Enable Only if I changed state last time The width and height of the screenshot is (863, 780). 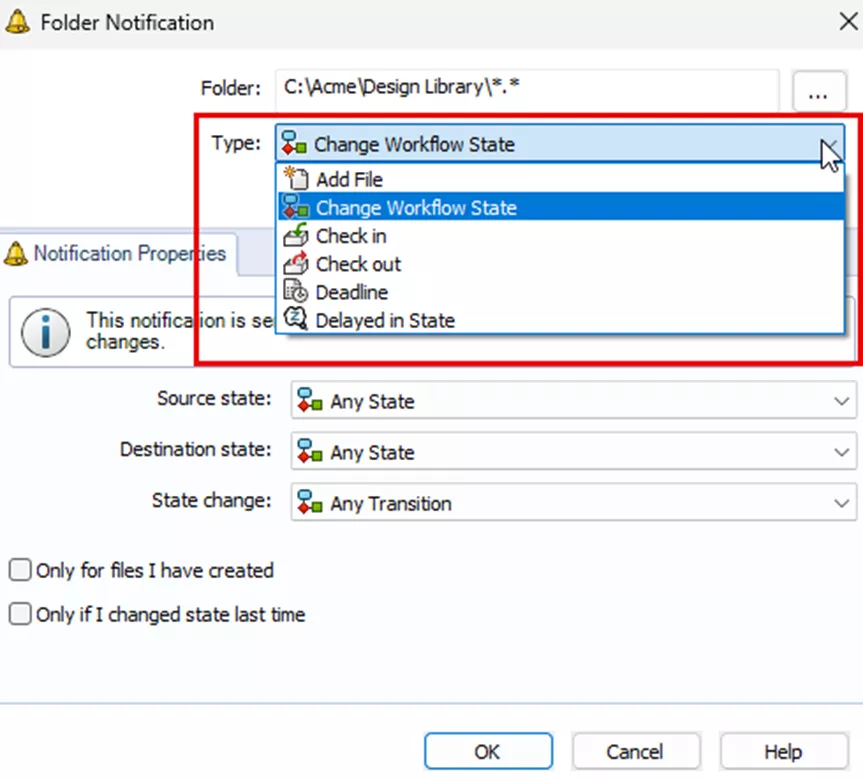coord(20,614)
